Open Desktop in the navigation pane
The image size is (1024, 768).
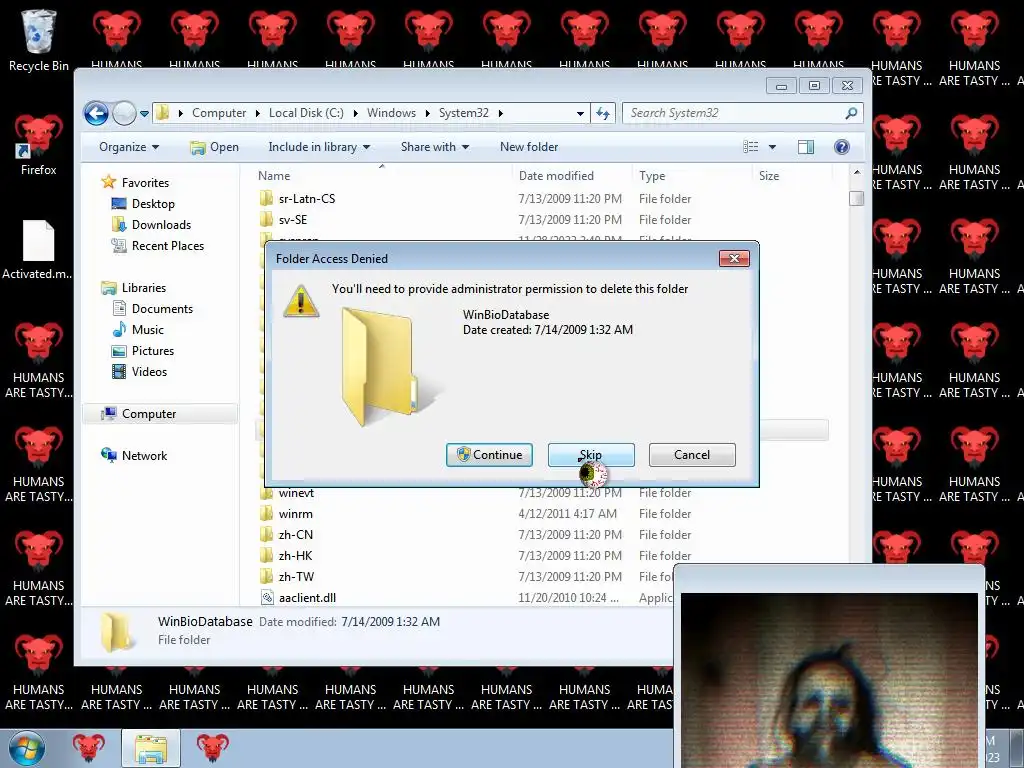[x=143, y=204]
